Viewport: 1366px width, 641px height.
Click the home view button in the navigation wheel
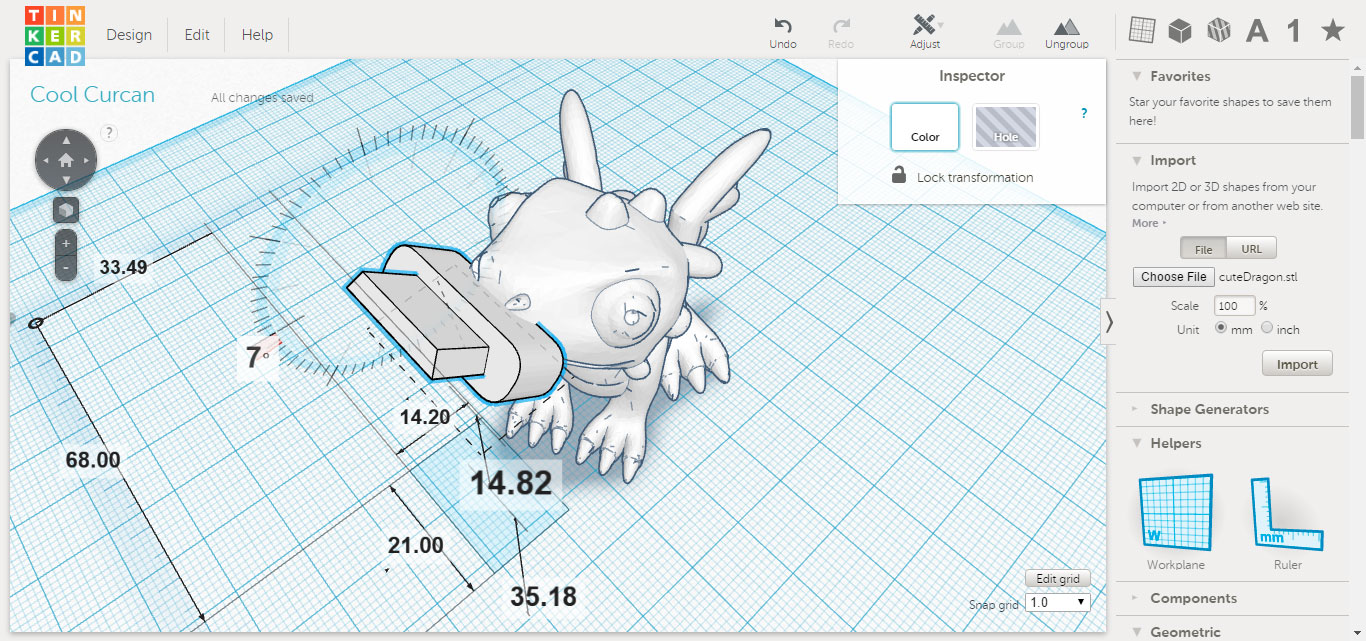click(x=66, y=160)
